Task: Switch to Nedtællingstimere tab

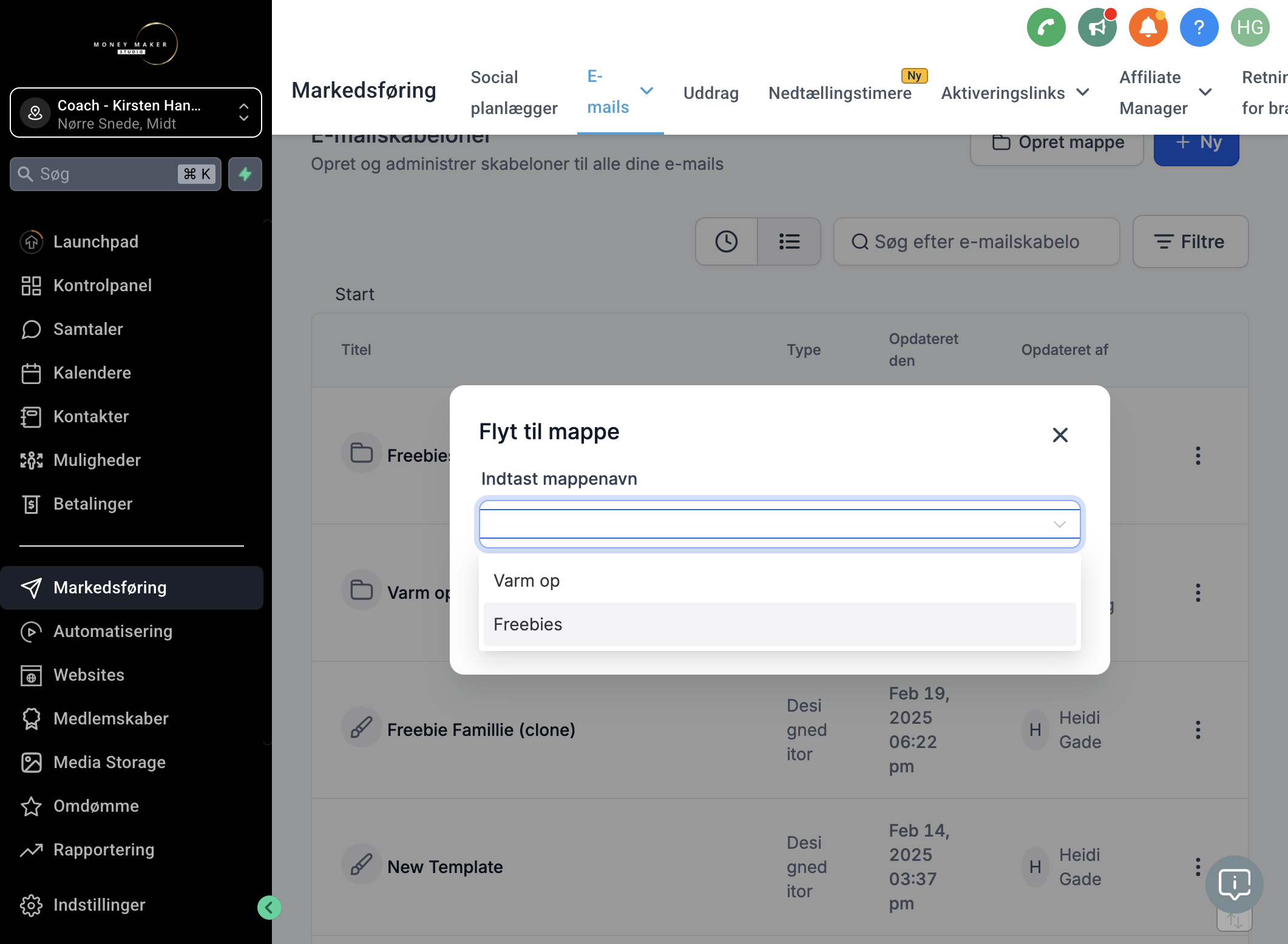Action: 839,93
